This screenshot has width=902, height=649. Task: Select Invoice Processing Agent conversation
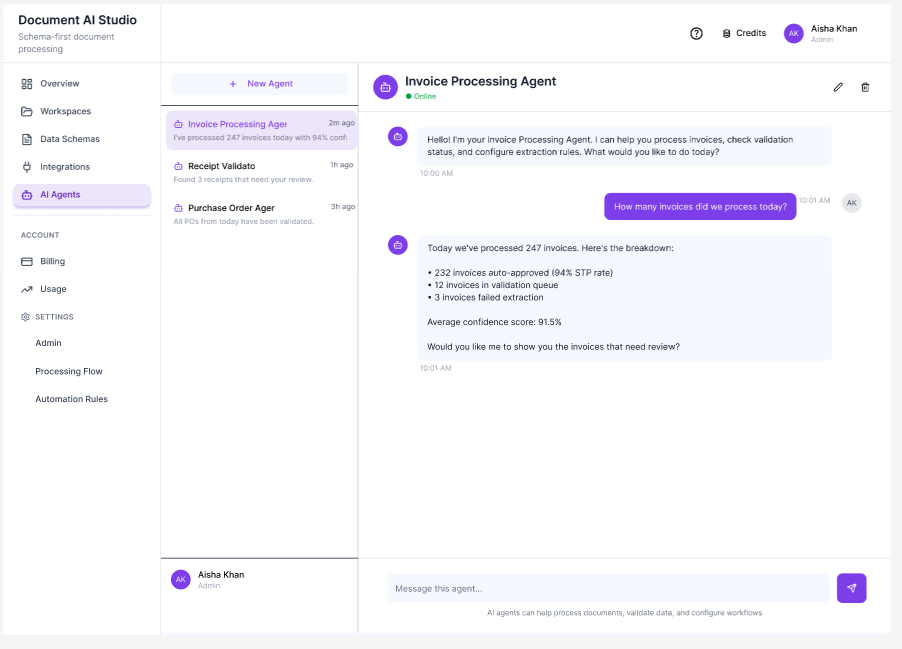(x=261, y=131)
